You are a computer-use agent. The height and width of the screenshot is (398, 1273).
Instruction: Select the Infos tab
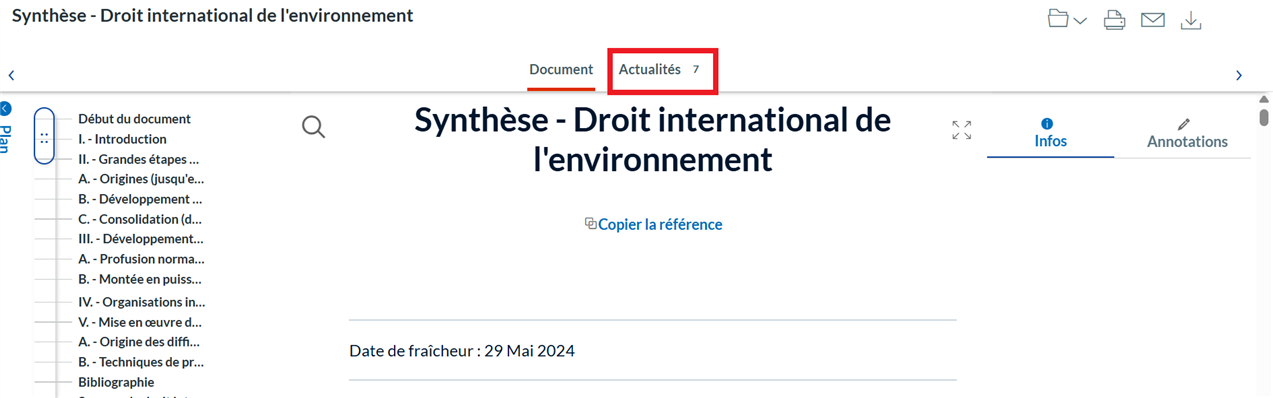tap(1050, 134)
